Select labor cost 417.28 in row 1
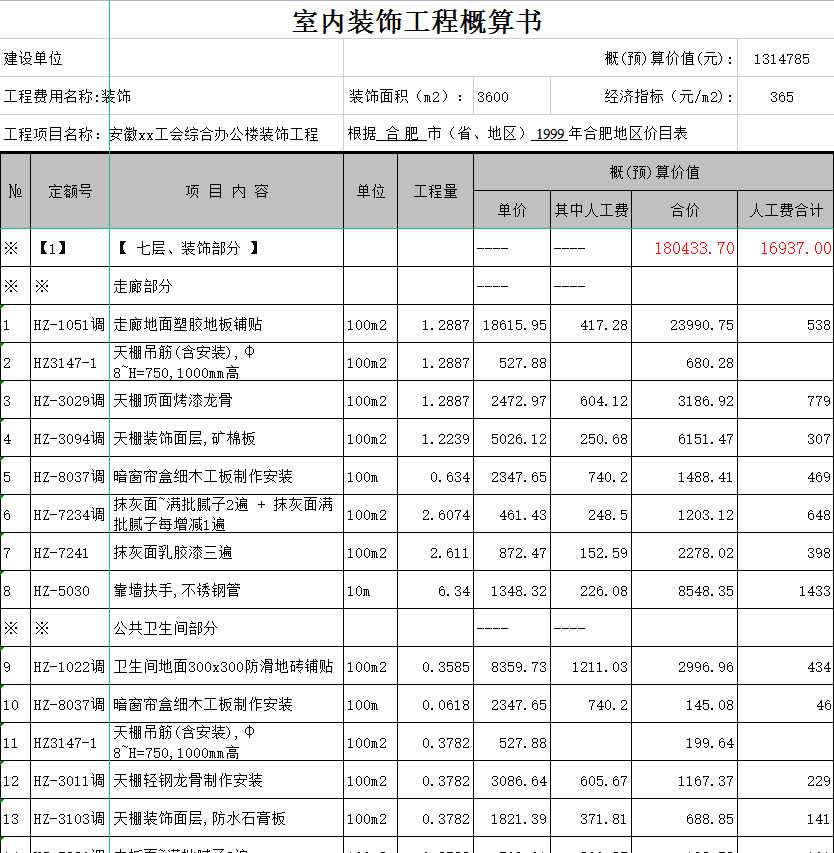Image resolution: width=834 pixels, height=853 pixels. pyautogui.click(x=604, y=325)
